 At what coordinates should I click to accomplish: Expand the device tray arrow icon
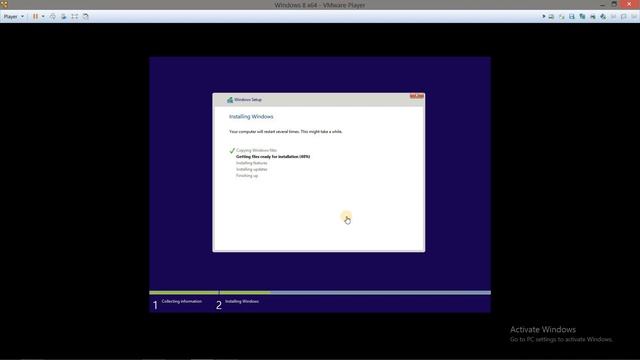pyautogui.click(x=544, y=17)
